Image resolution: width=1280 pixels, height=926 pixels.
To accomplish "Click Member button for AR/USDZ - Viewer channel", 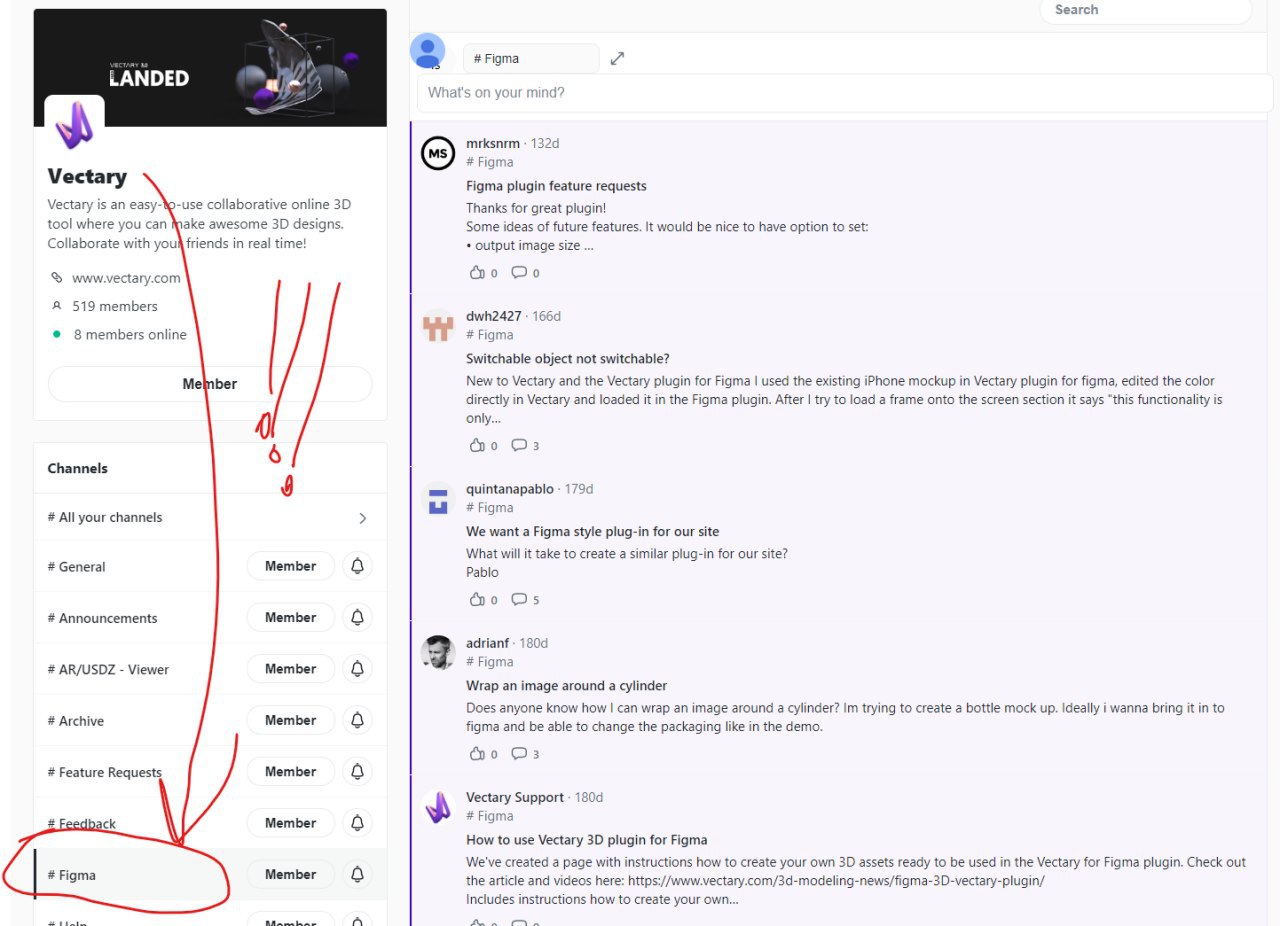I will 291,669.
